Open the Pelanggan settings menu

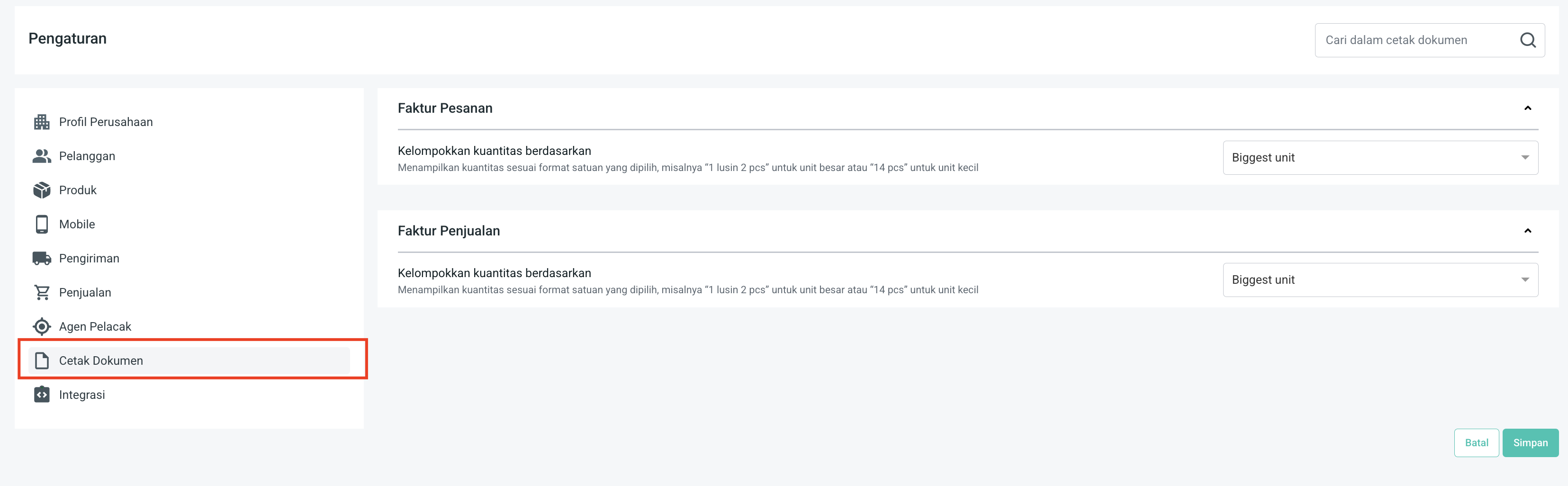pos(87,156)
